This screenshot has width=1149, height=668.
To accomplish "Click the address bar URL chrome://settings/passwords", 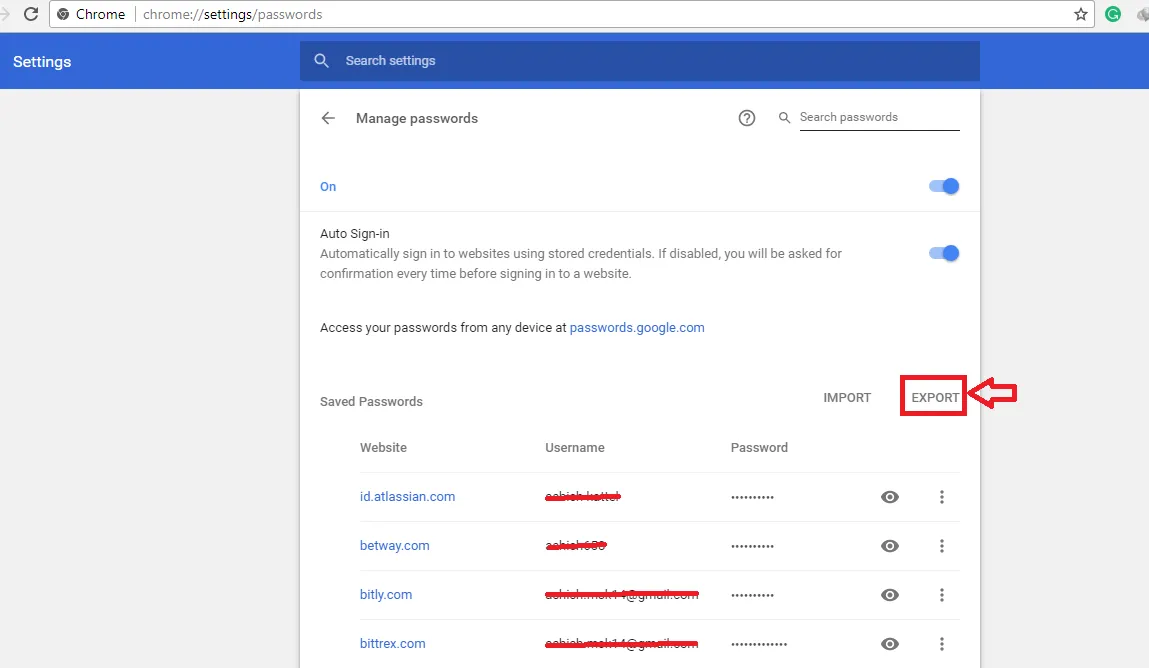I will 232,14.
